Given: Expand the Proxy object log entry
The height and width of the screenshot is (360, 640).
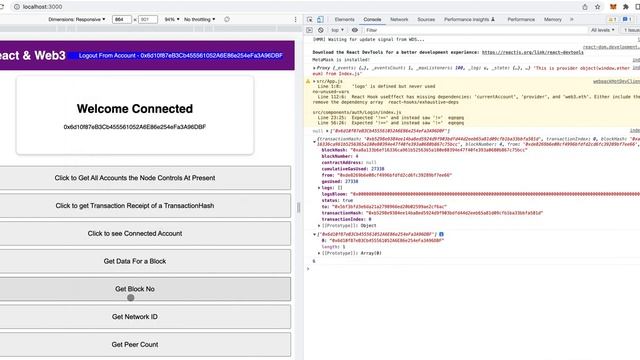Looking at the screenshot, I should coord(314,68).
